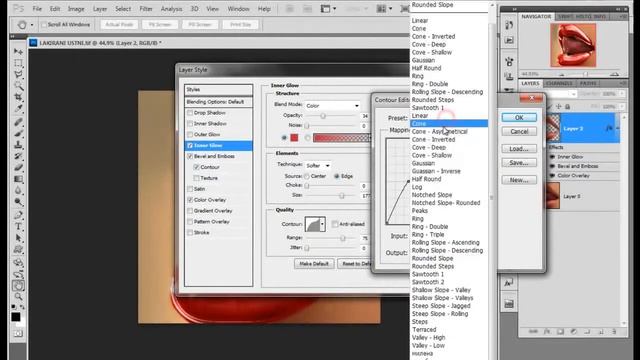Enable the Texture sub-option checkbox
640x360 pixels.
pos(196,178)
